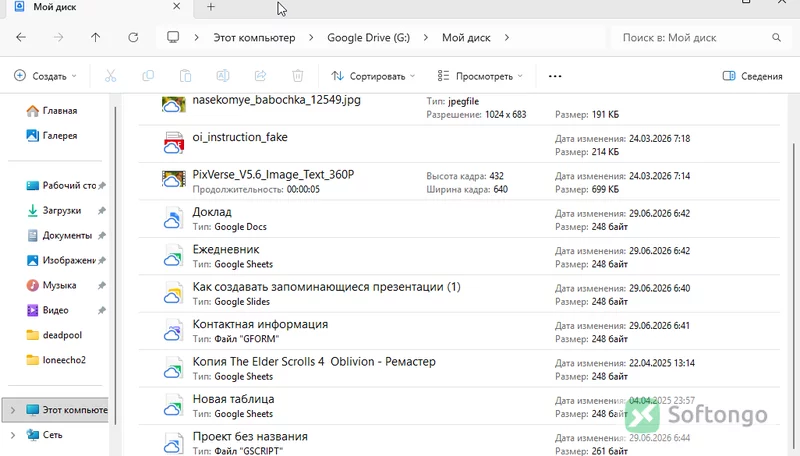The width and height of the screenshot is (800, 456).
Task: Select the PixVerse_V5.6_Image_Text_360P video thumbnail
Action: [x=173, y=179]
